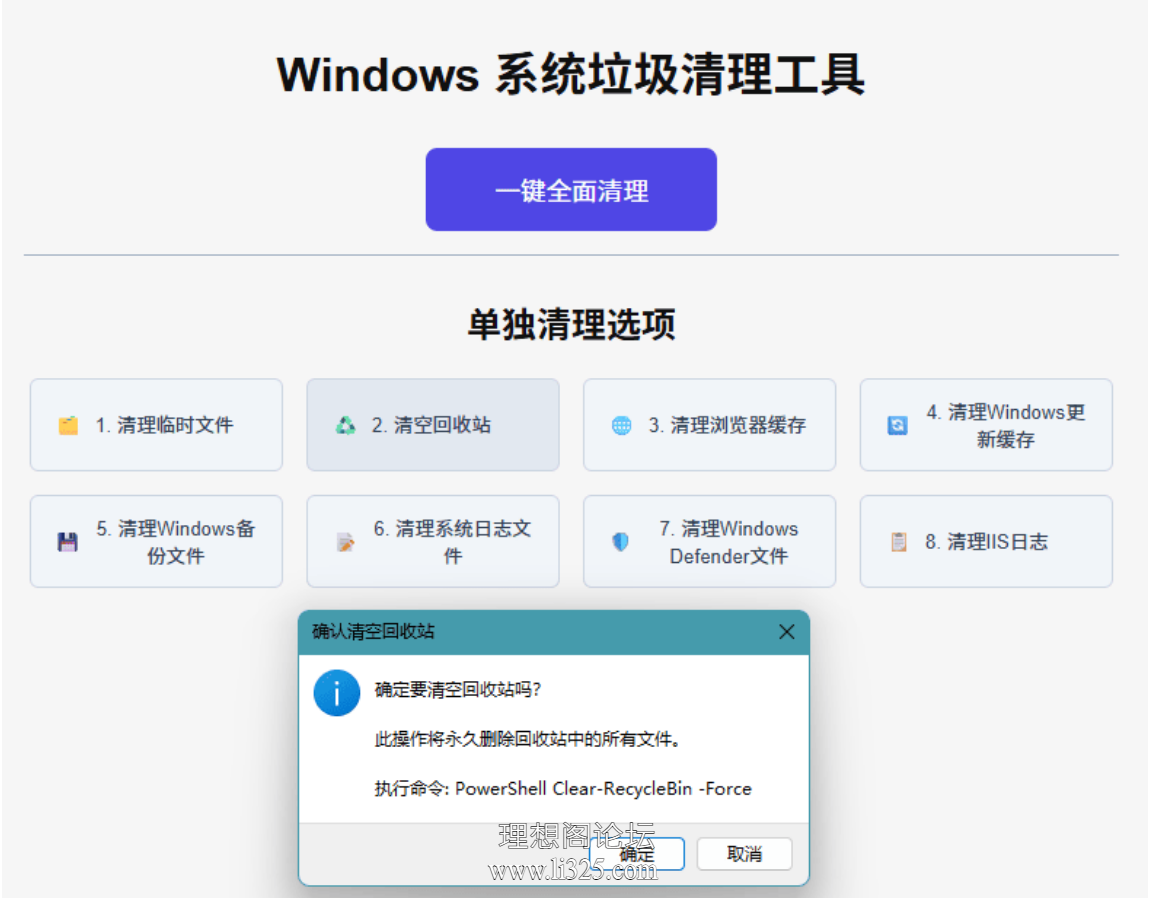
Task: Click the globe icon for browser cache
Action: pos(621,425)
